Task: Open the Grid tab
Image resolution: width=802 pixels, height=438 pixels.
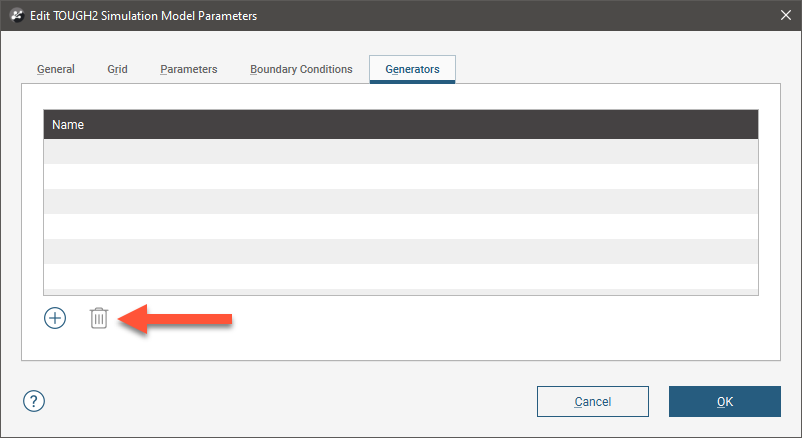Action: (x=117, y=69)
